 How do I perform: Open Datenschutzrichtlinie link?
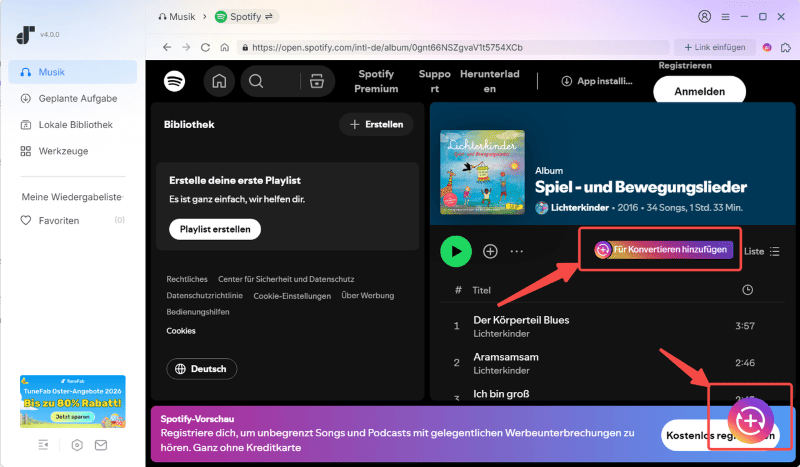[205, 296]
